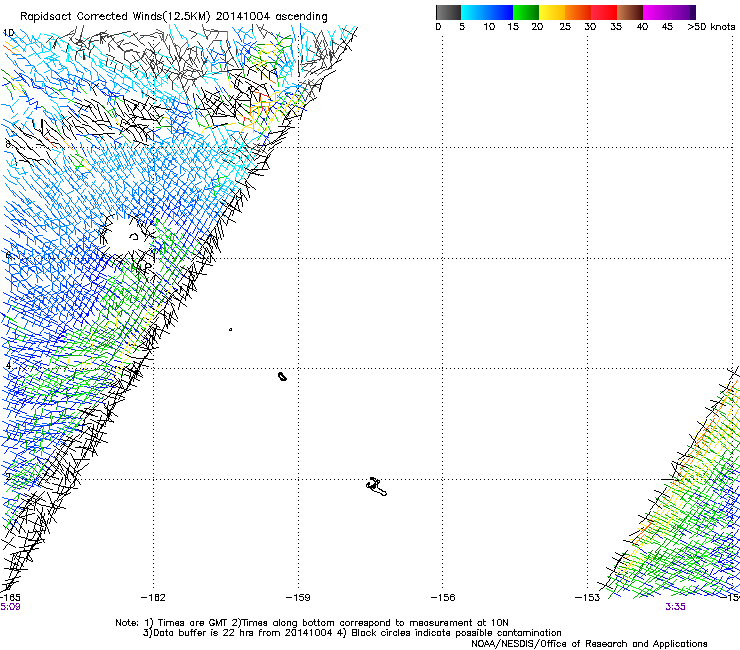The height and width of the screenshot is (650, 740).
Task: Click the legend label '35'
Action: click(616, 27)
